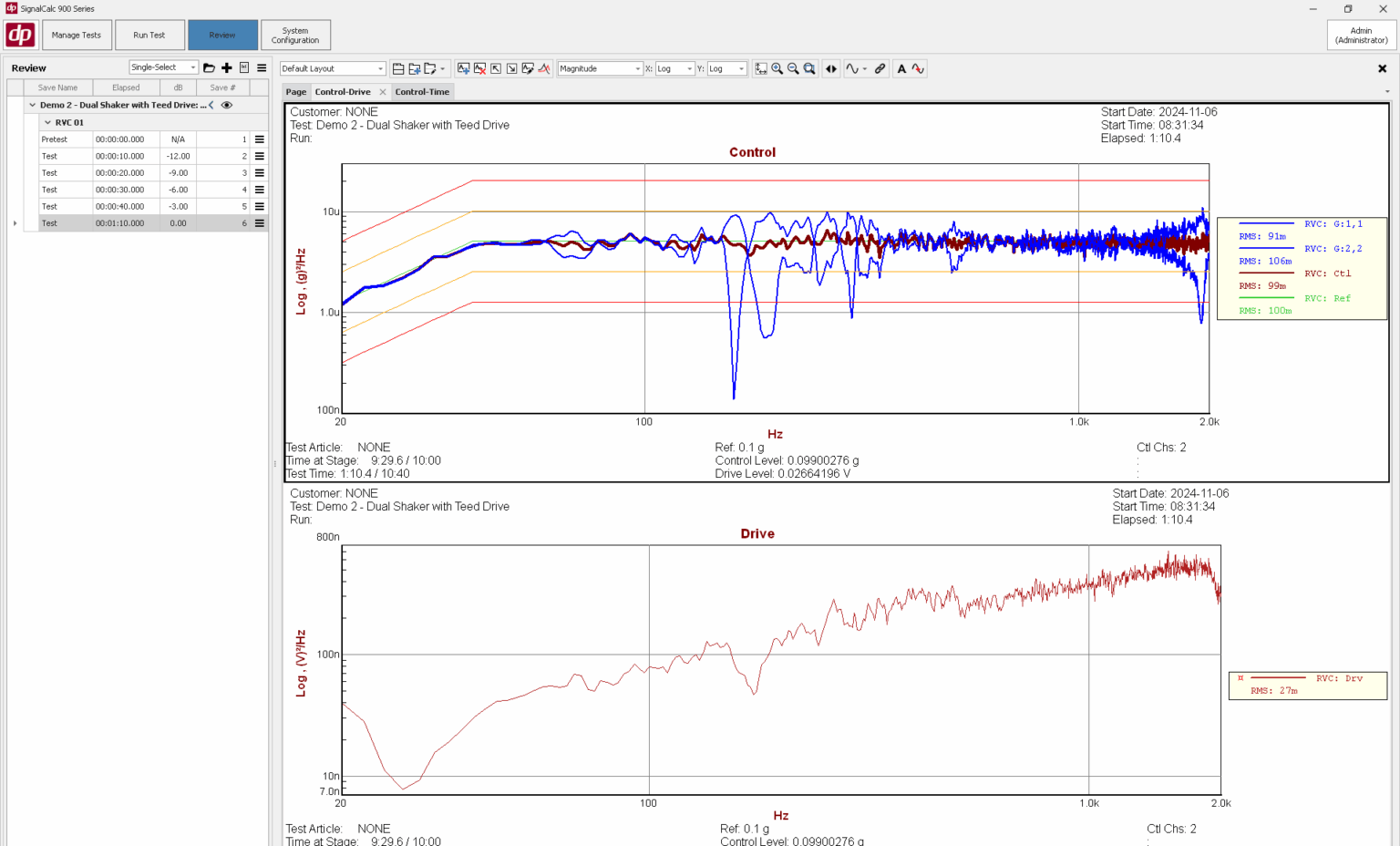The width and height of the screenshot is (1400, 846).
Task: Click the dp Data Physics logo icon
Action: pyautogui.click(x=20, y=35)
